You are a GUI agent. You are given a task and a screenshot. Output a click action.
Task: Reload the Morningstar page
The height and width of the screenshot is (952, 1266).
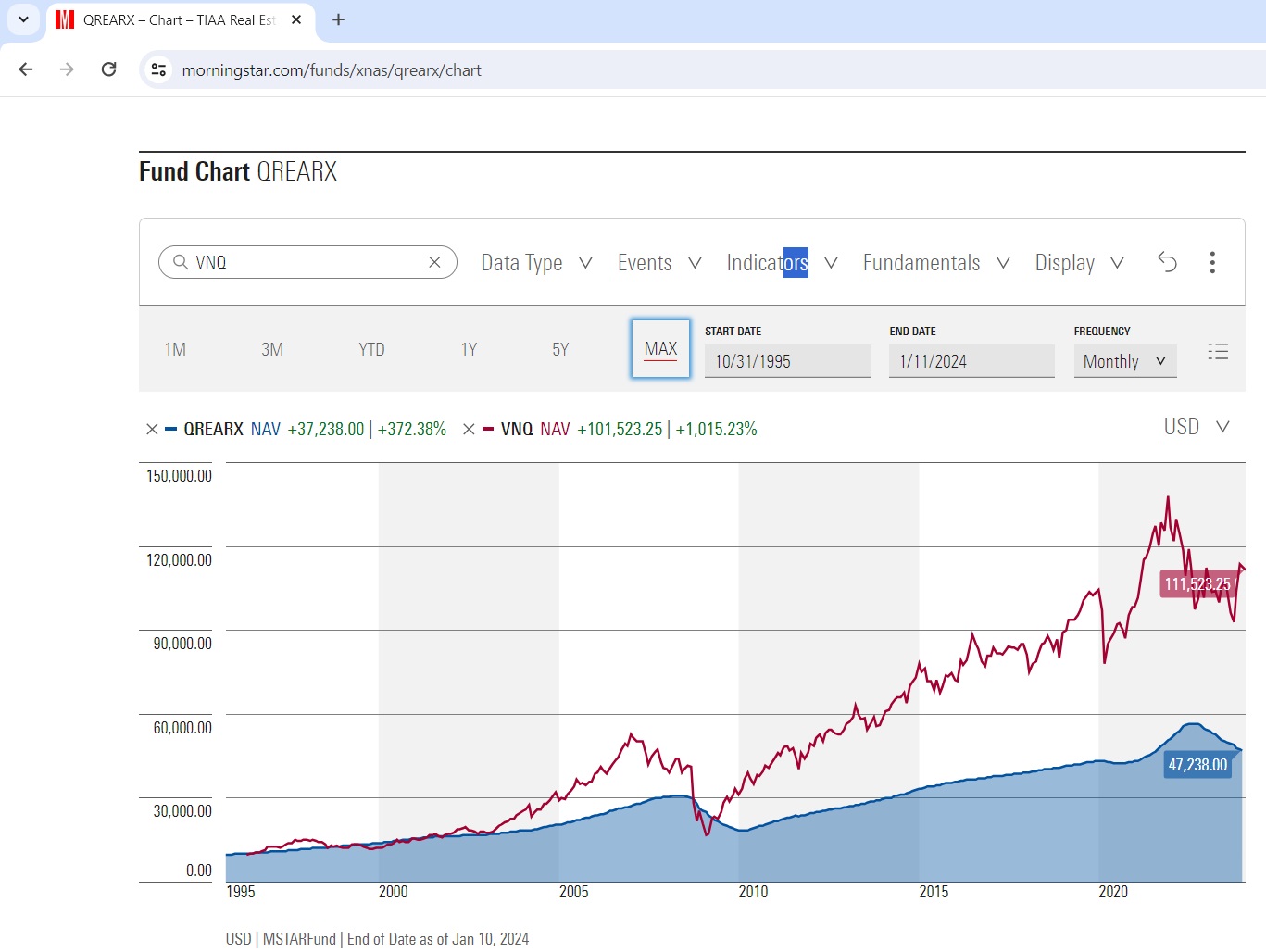tap(109, 69)
